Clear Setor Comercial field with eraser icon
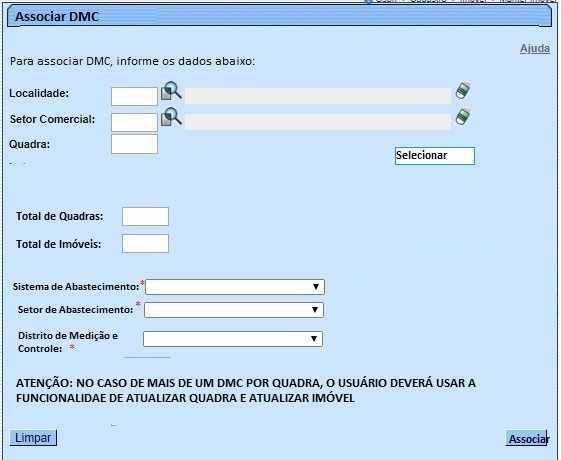The image size is (561, 460). pos(463,116)
